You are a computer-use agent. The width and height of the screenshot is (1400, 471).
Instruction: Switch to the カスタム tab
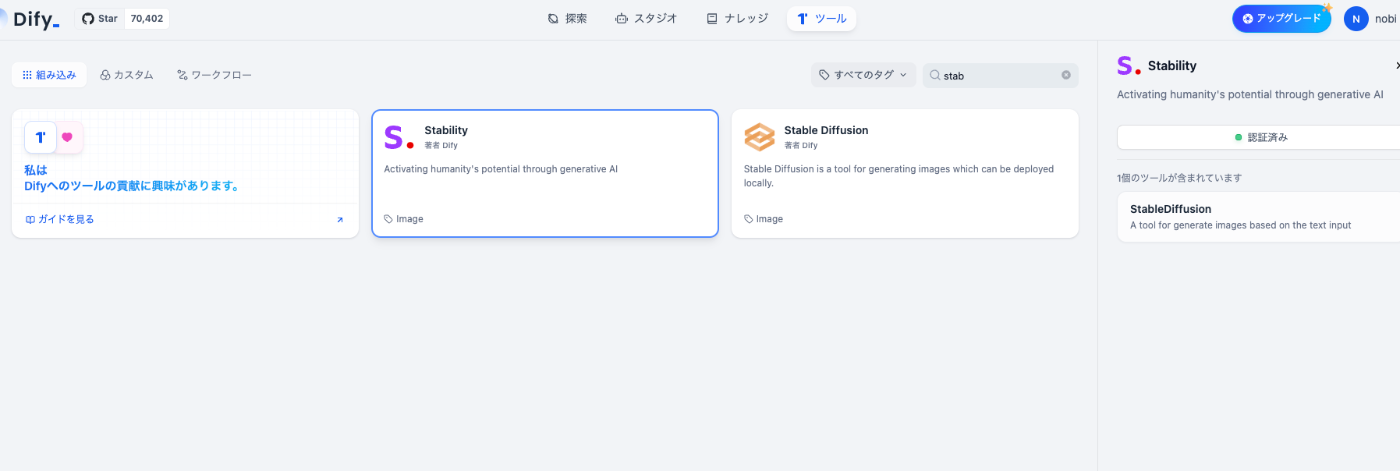tap(127, 75)
